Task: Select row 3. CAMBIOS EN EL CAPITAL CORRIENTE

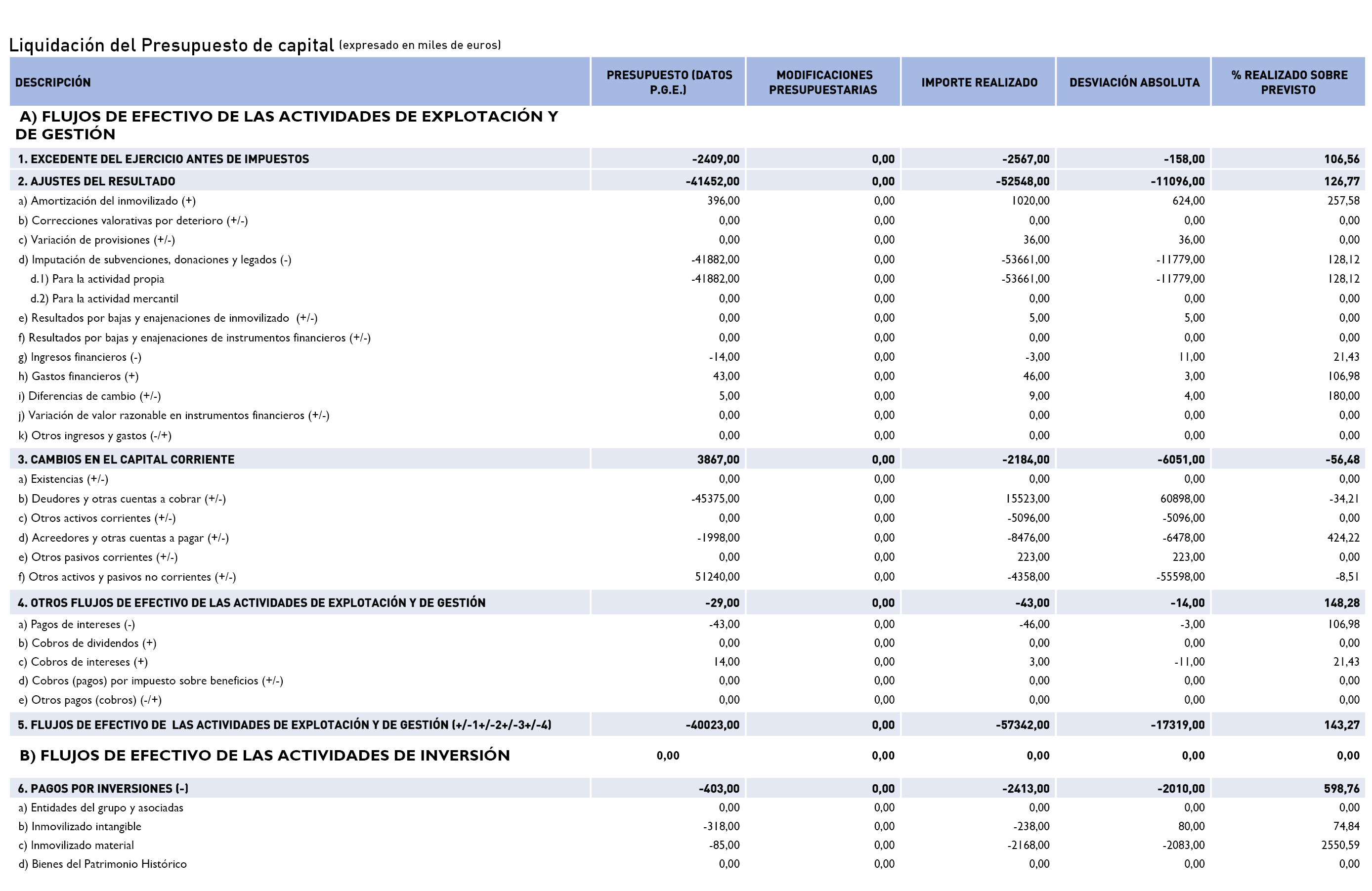Action: 687,459
